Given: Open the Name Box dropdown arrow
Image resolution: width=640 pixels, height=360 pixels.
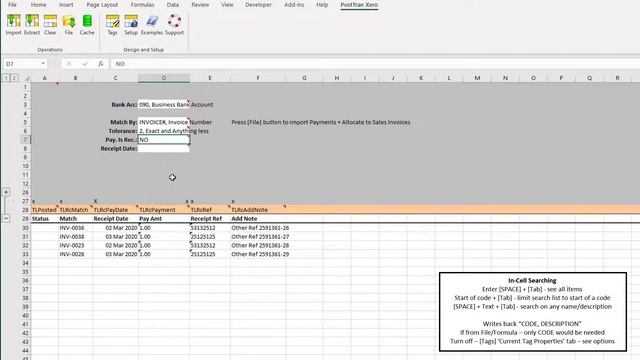Looking at the screenshot, I should point(43,64).
